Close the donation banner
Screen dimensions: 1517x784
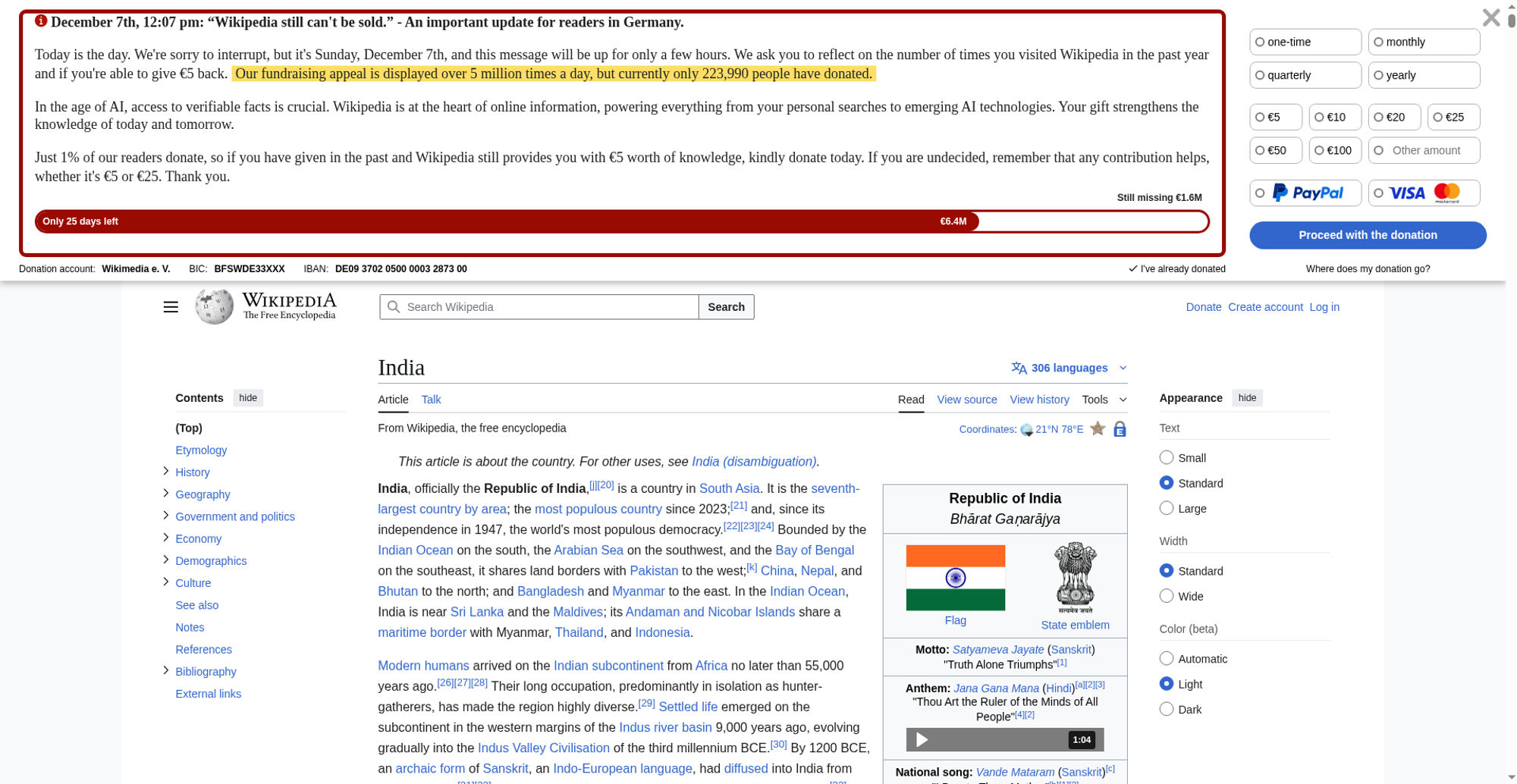[x=1490, y=17]
